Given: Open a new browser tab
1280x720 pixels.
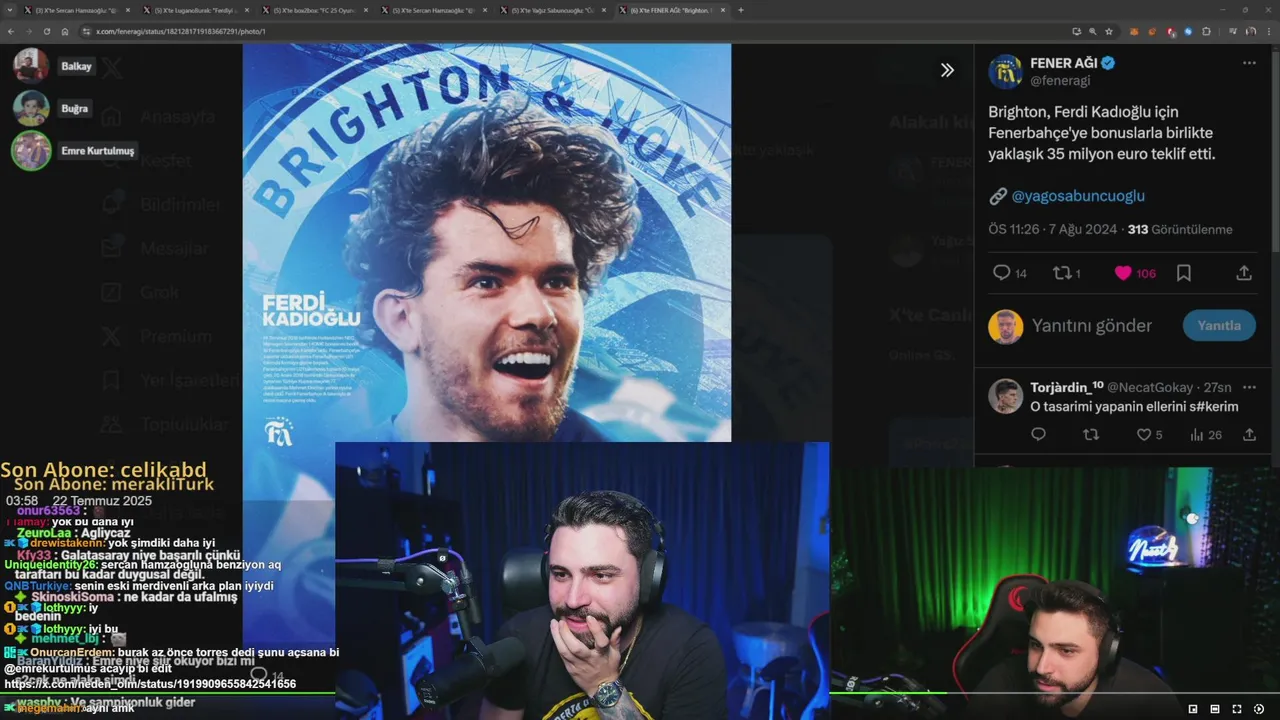Looking at the screenshot, I should pyautogui.click(x=741, y=10).
